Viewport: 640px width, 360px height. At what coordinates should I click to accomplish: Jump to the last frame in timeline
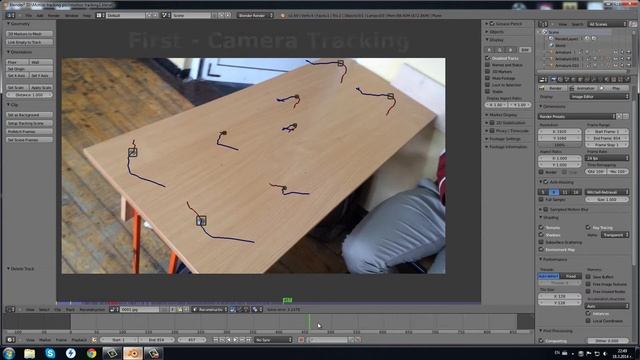249,340
